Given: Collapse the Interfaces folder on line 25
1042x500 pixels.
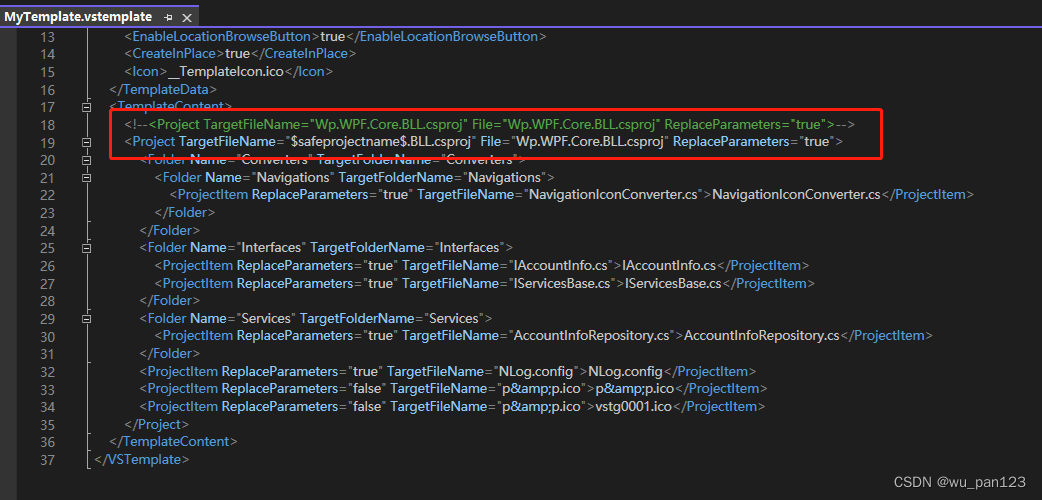Looking at the screenshot, I should 86,247.
